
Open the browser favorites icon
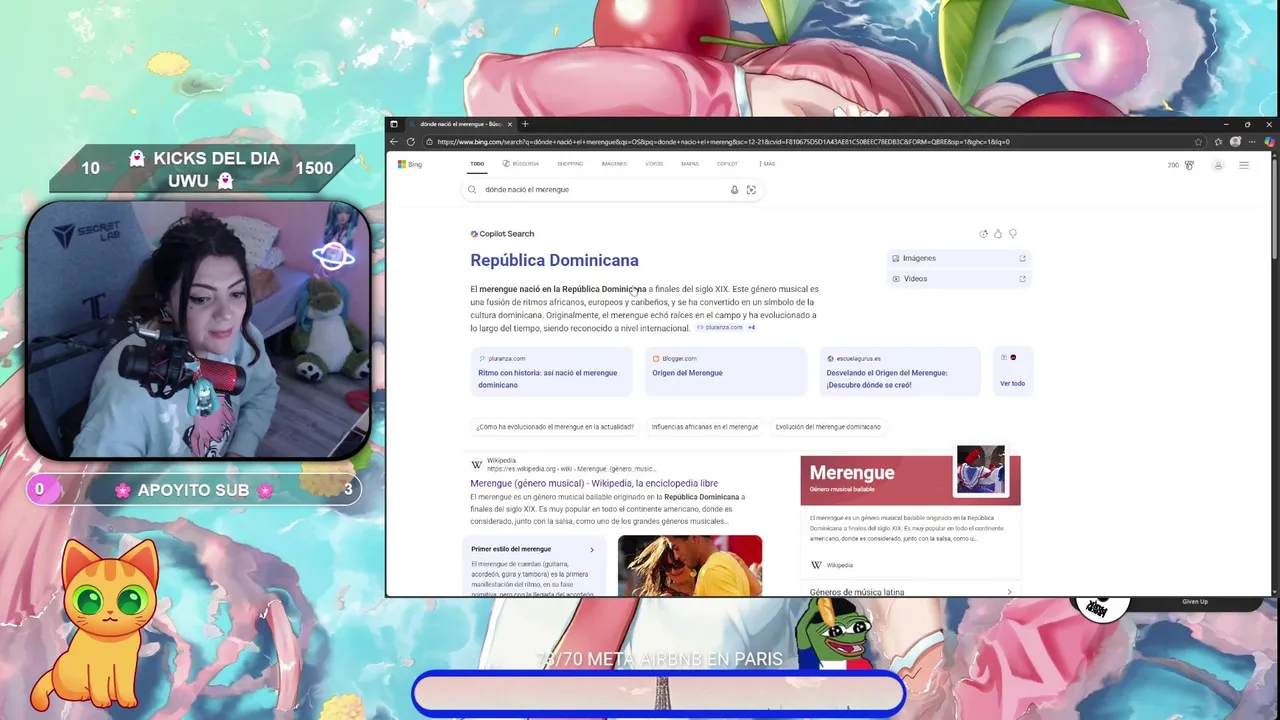click(1218, 142)
